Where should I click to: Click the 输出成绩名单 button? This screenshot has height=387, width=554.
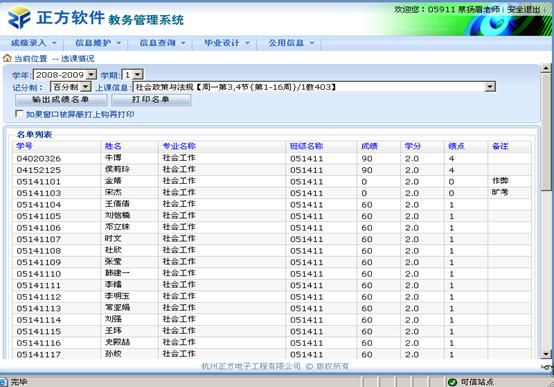[x=61, y=100]
